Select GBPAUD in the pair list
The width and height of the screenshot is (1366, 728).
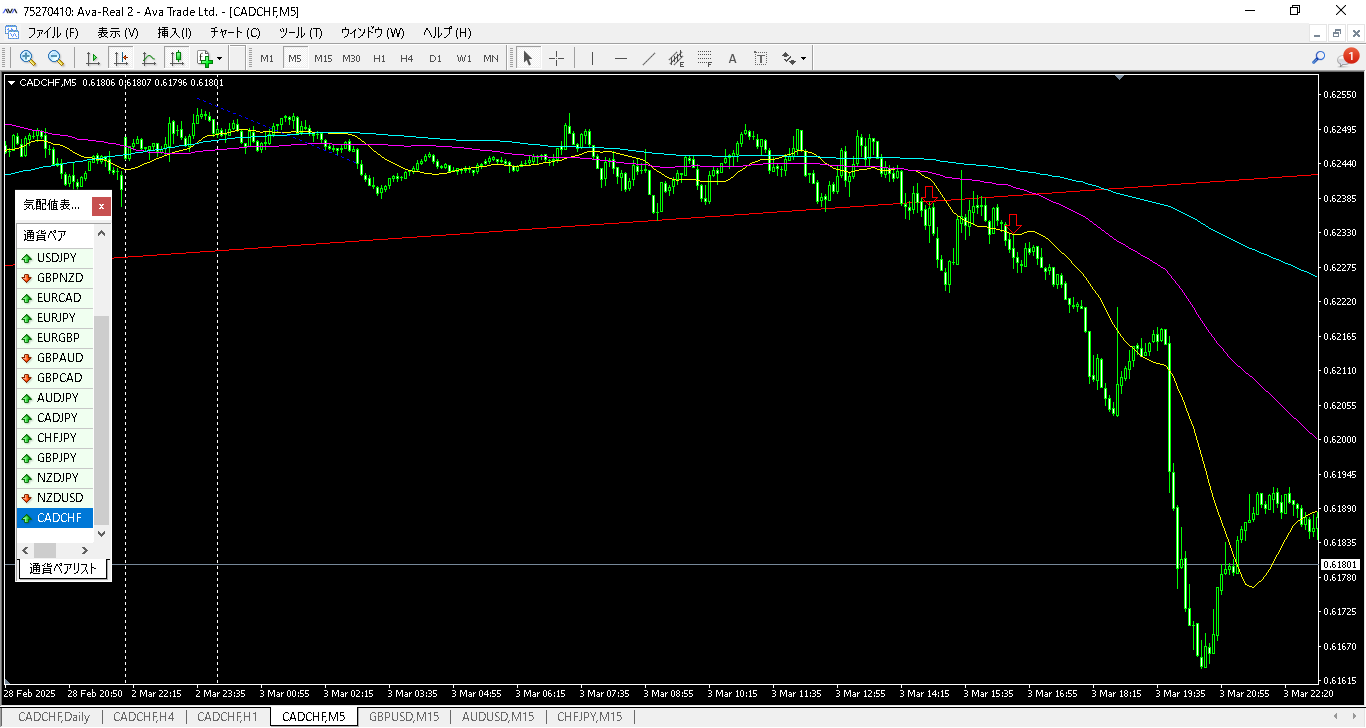(x=56, y=358)
